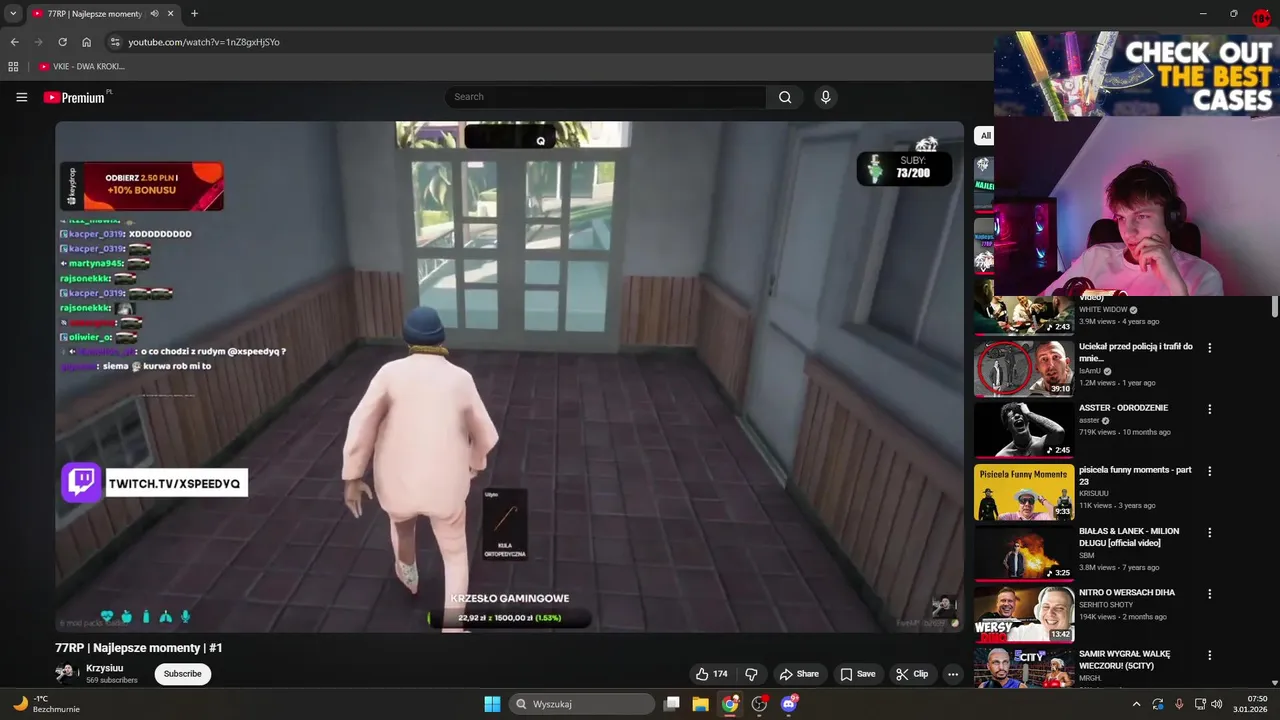This screenshot has width=1280, height=720.
Task: Share the 77RP video
Action: tap(799, 674)
